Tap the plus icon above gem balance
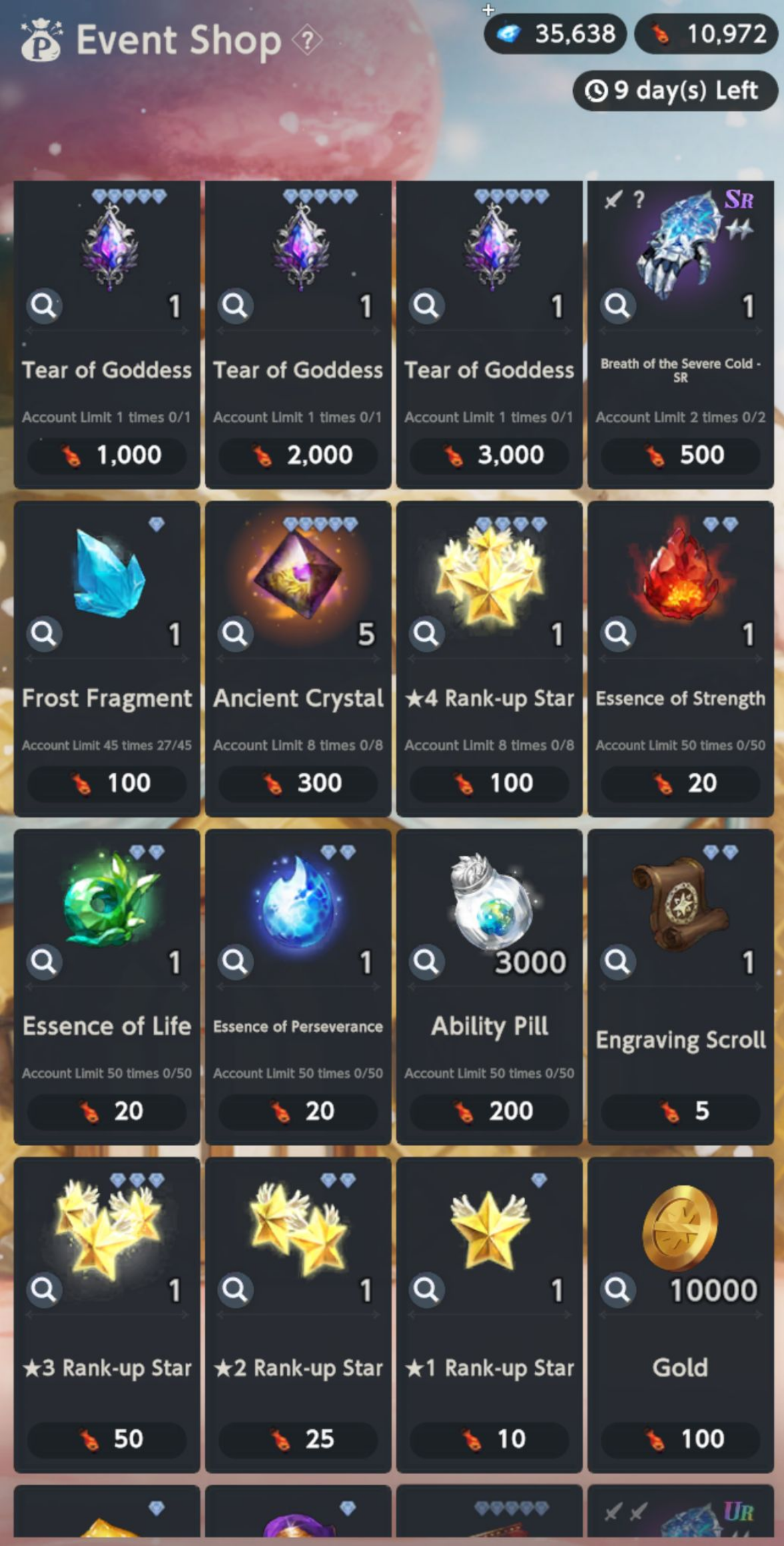Screen dimensions: 784x1546 pyautogui.click(x=488, y=9)
